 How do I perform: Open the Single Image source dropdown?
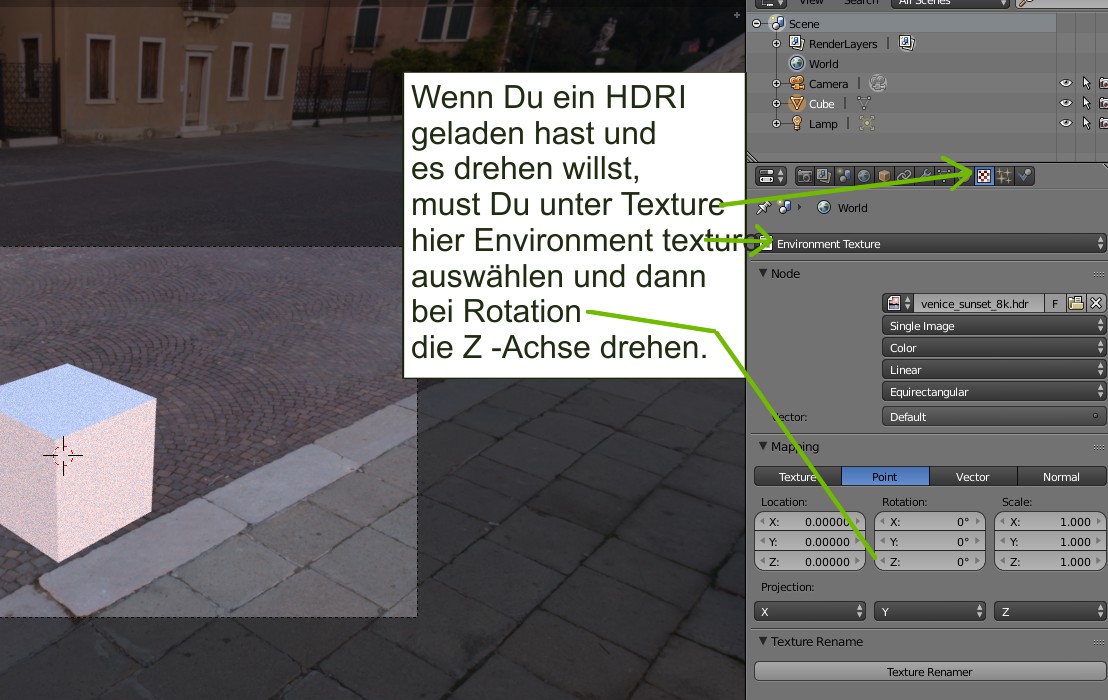(994, 326)
